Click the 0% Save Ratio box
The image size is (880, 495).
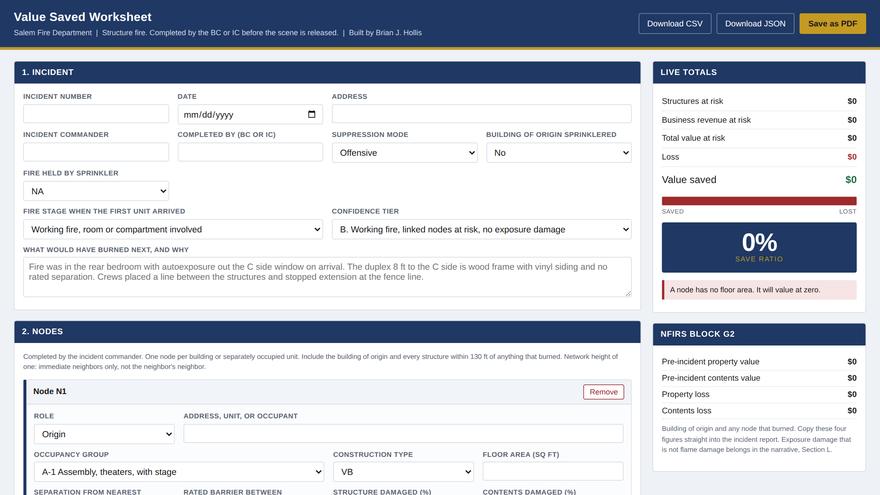pos(759,248)
